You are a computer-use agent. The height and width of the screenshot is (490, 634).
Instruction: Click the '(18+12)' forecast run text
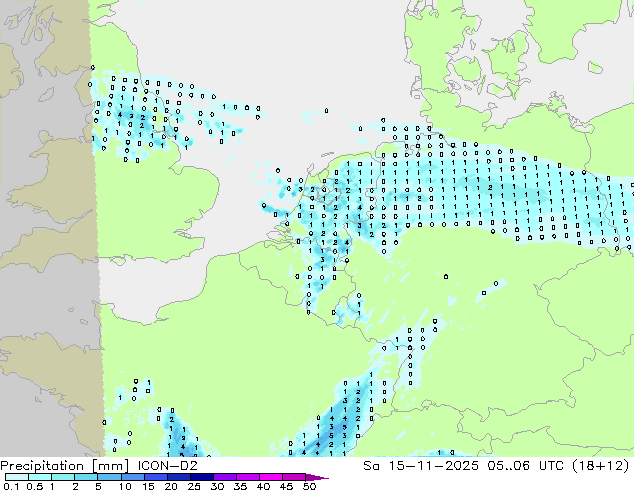600,466
